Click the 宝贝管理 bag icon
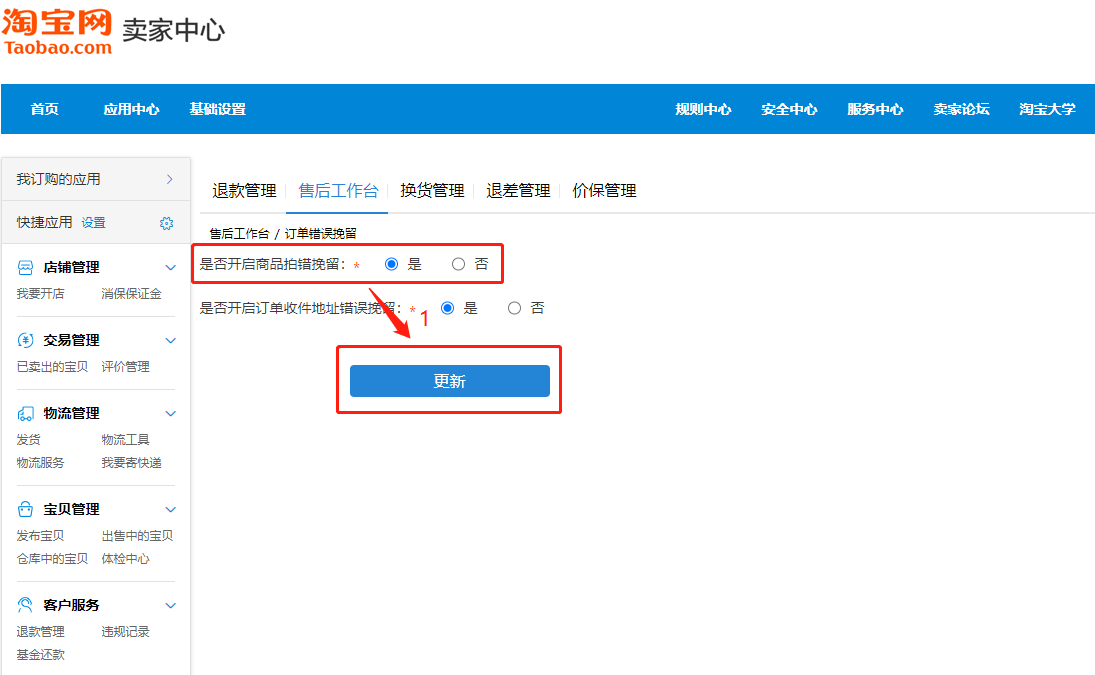1095x675 pixels. (26, 510)
